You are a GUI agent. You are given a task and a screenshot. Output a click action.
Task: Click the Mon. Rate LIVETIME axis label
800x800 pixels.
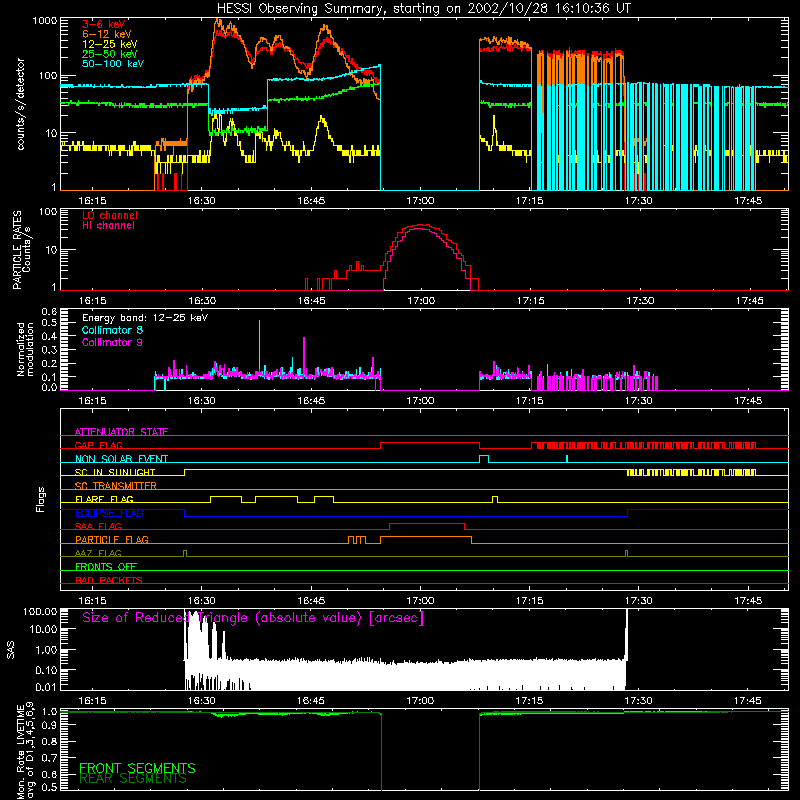click(25, 750)
